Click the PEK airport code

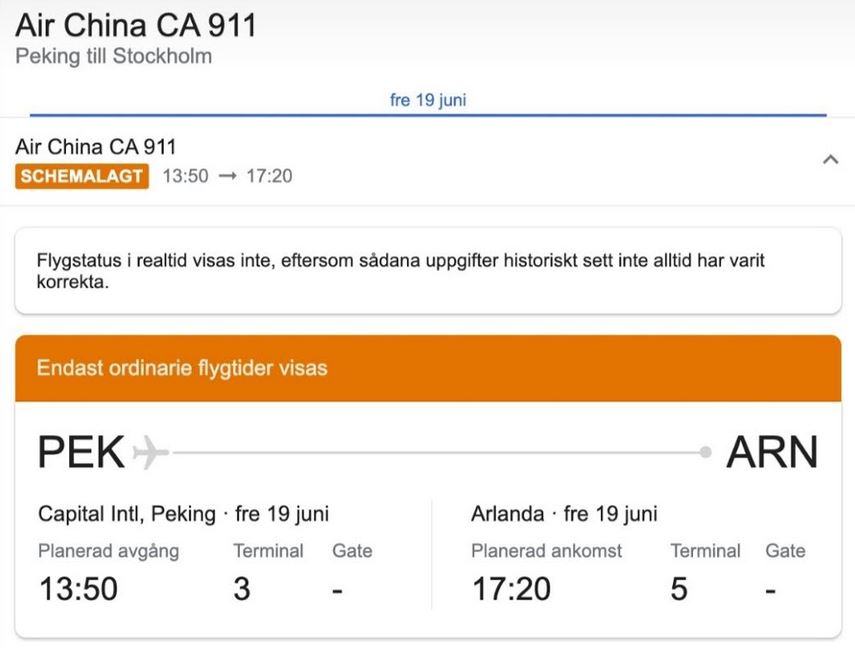click(x=81, y=453)
